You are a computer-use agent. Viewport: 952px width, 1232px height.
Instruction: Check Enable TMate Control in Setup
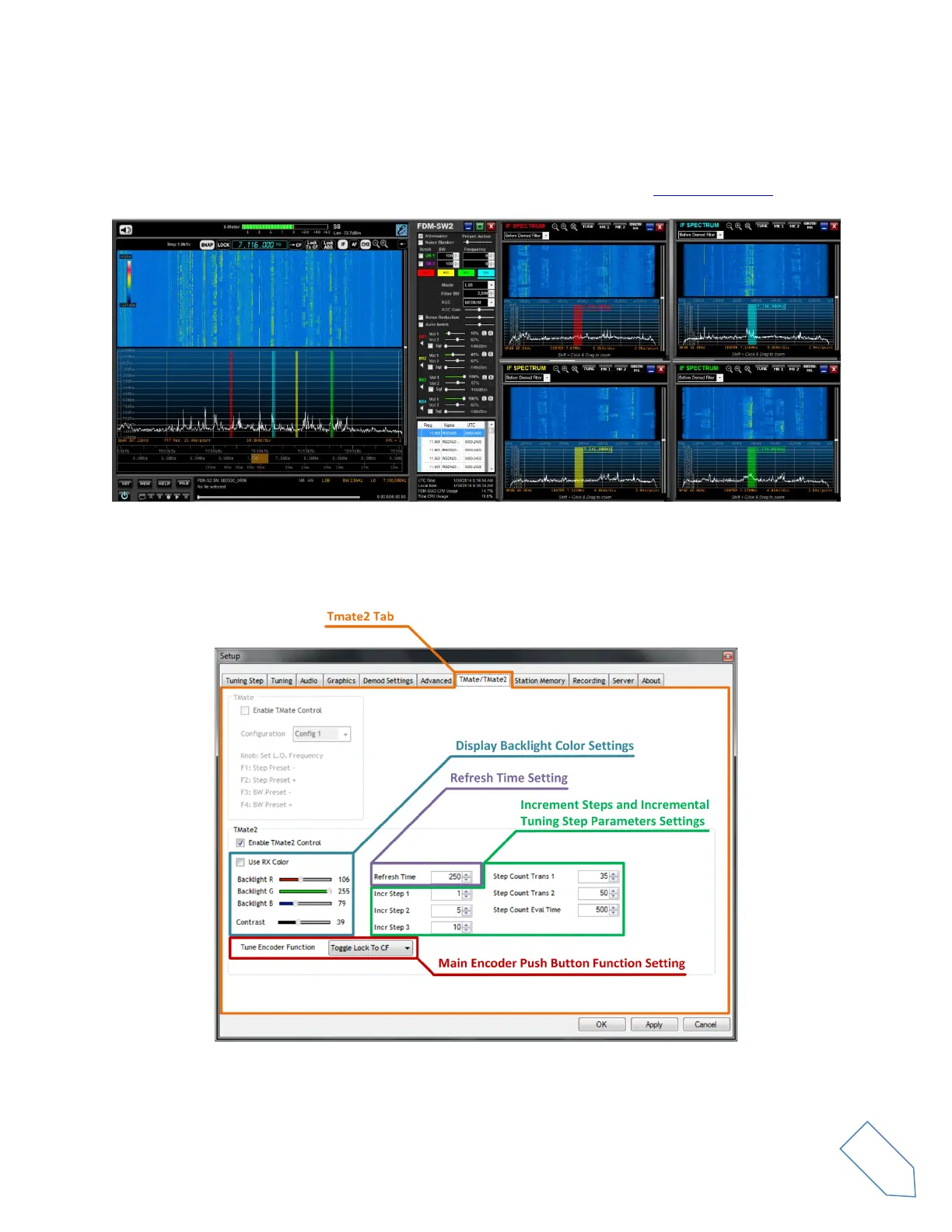click(245, 710)
